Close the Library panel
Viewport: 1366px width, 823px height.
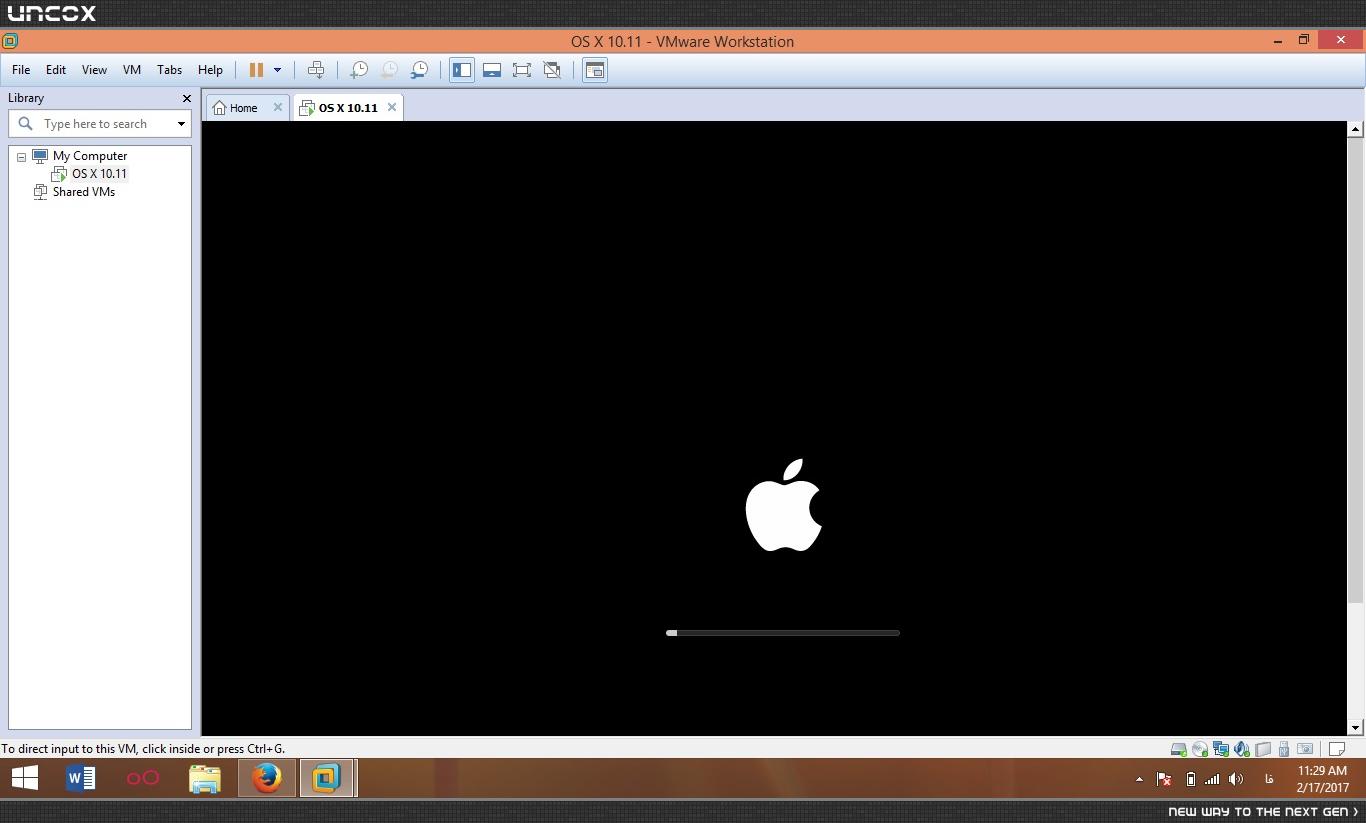[186, 98]
